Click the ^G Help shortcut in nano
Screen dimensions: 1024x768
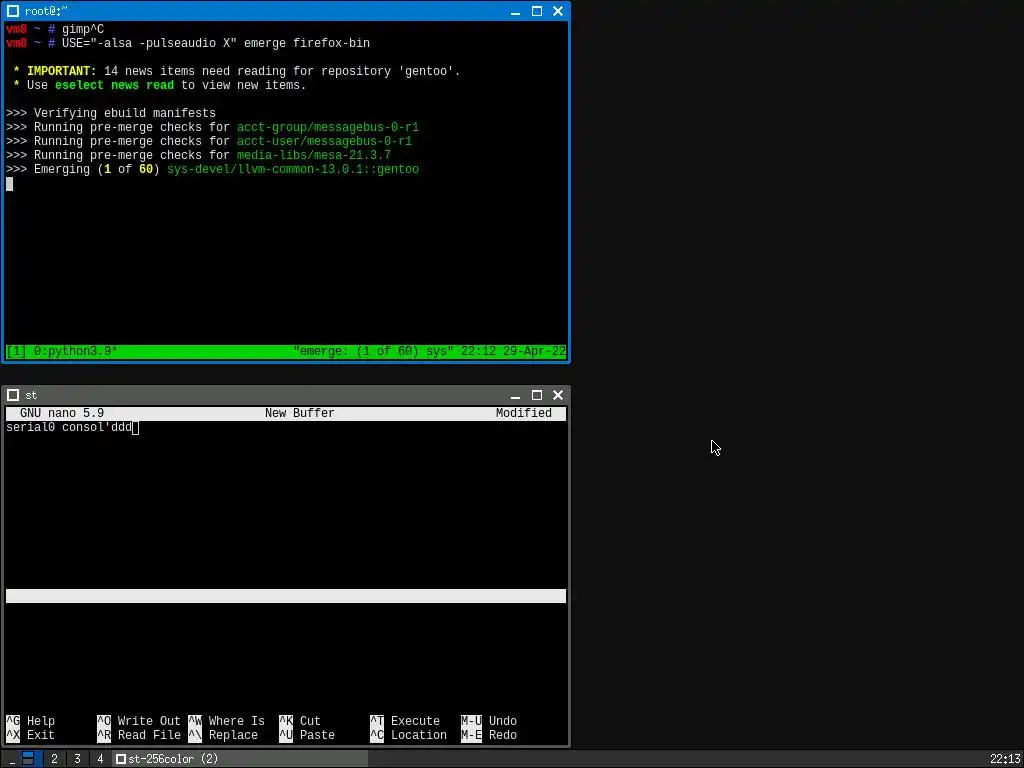coord(31,721)
